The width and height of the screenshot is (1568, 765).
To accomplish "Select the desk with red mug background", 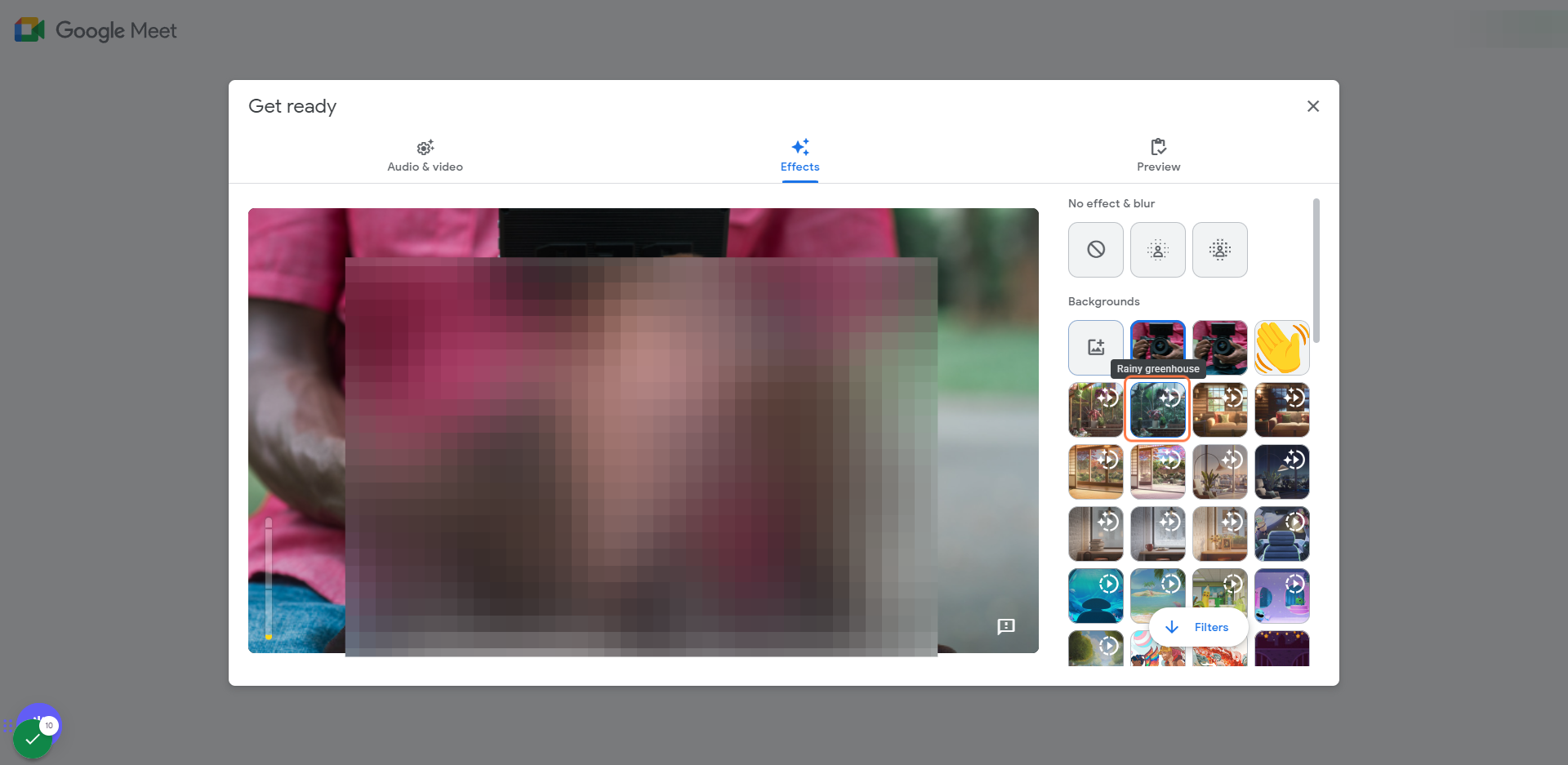I will (x=1158, y=534).
